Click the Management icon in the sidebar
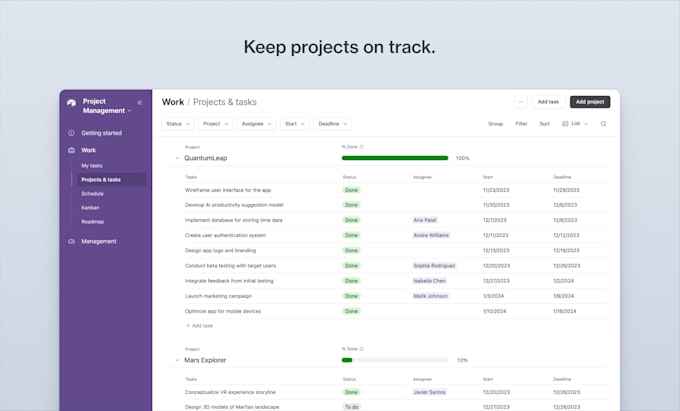The width and height of the screenshot is (680, 411). coord(72,241)
